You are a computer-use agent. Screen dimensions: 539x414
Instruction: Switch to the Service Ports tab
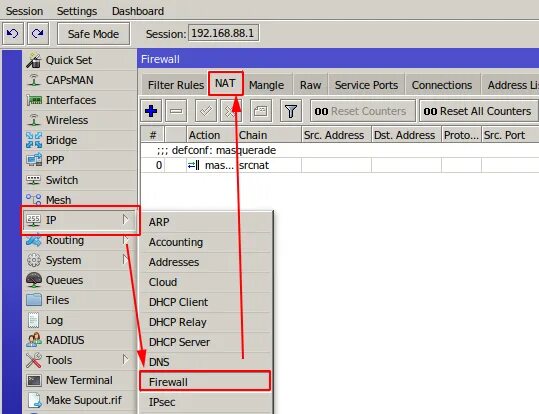click(x=366, y=85)
